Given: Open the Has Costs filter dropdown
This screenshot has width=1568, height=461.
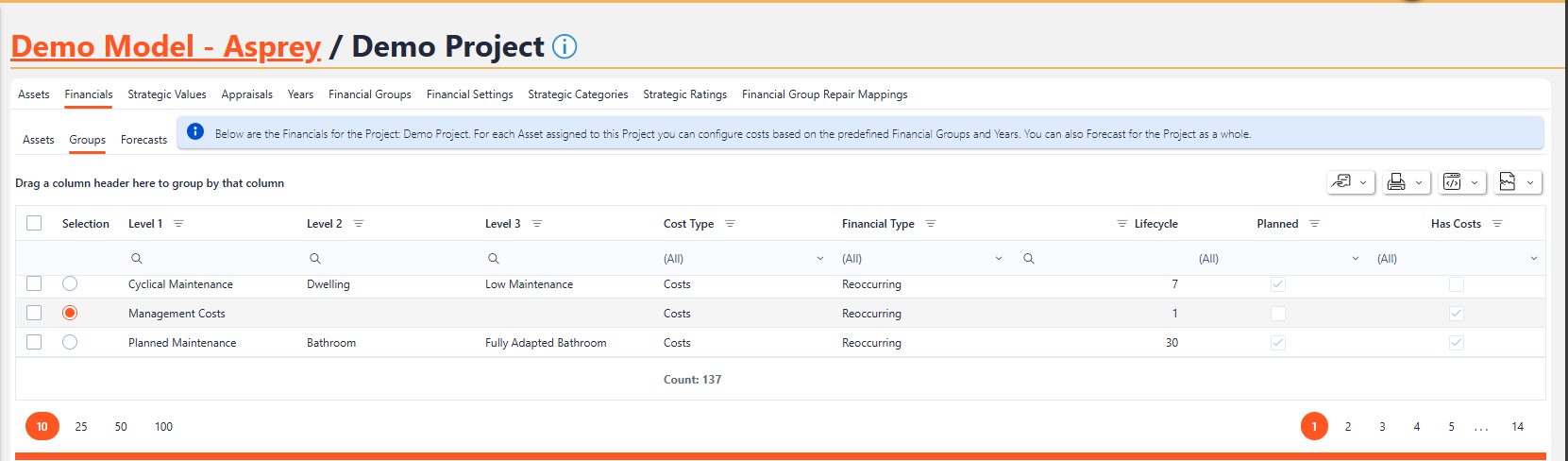Looking at the screenshot, I should coord(1533,259).
